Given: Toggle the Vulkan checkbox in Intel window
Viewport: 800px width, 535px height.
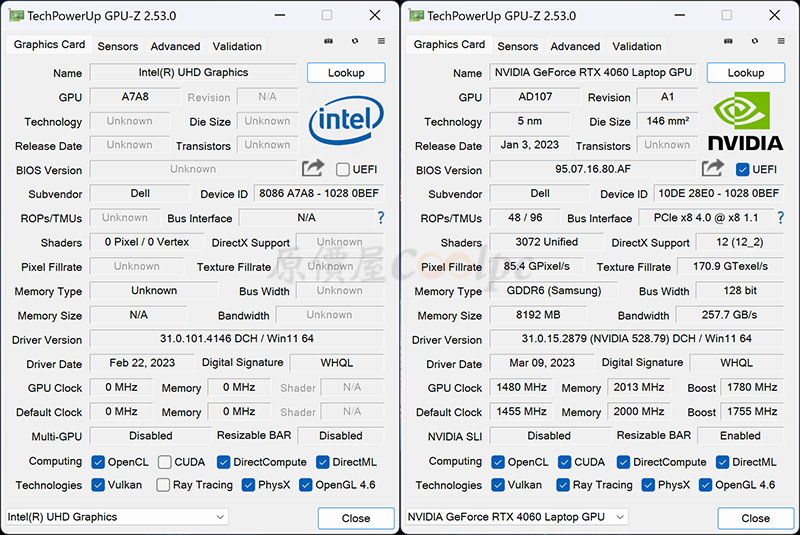Looking at the screenshot, I should (x=98, y=485).
